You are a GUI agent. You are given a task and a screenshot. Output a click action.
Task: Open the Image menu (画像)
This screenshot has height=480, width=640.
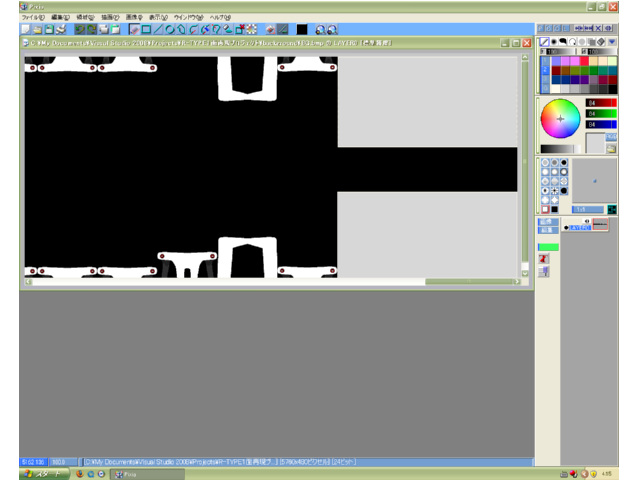click(x=134, y=18)
